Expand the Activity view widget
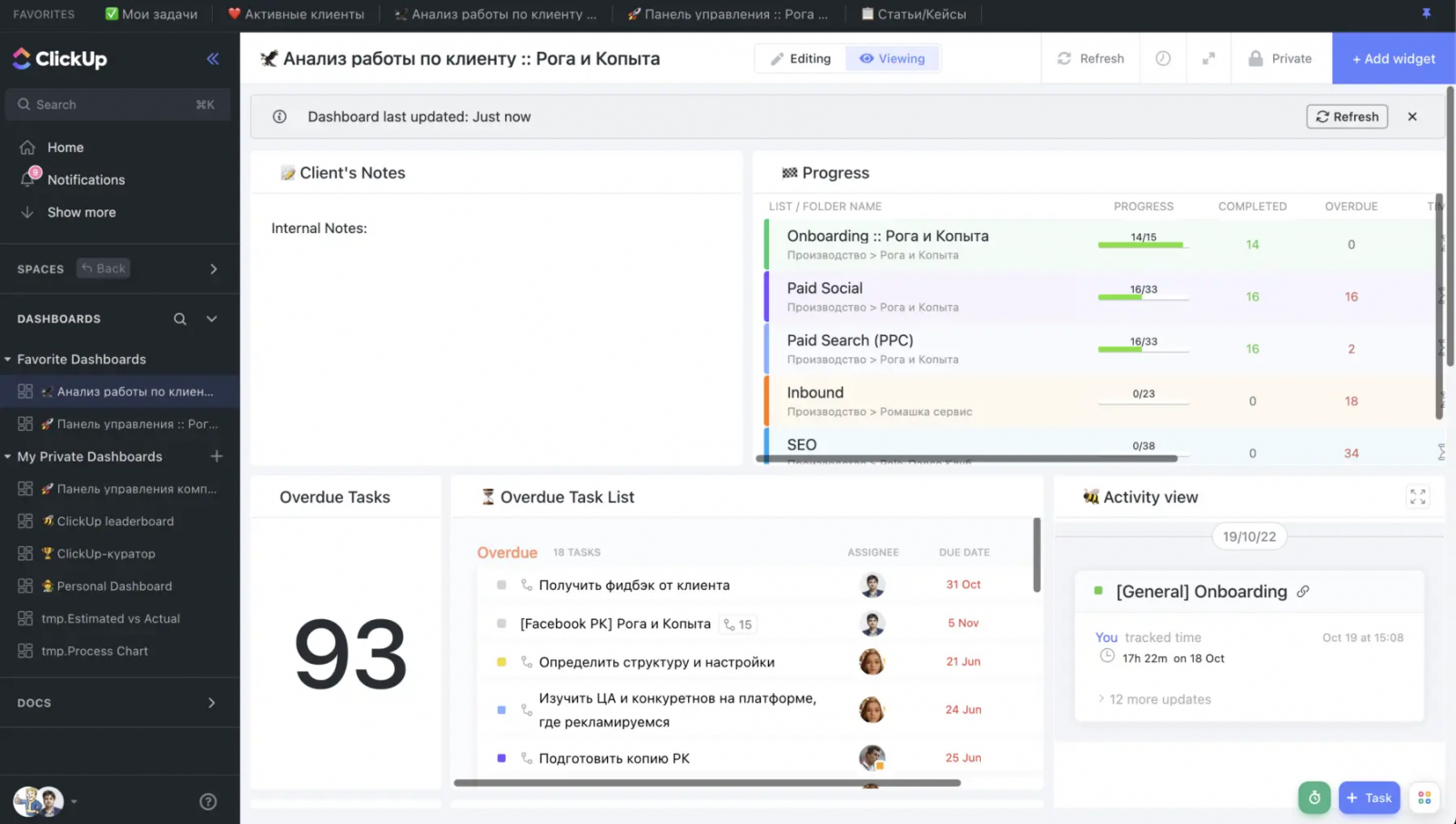The height and width of the screenshot is (824, 1456). point(1417,497)
